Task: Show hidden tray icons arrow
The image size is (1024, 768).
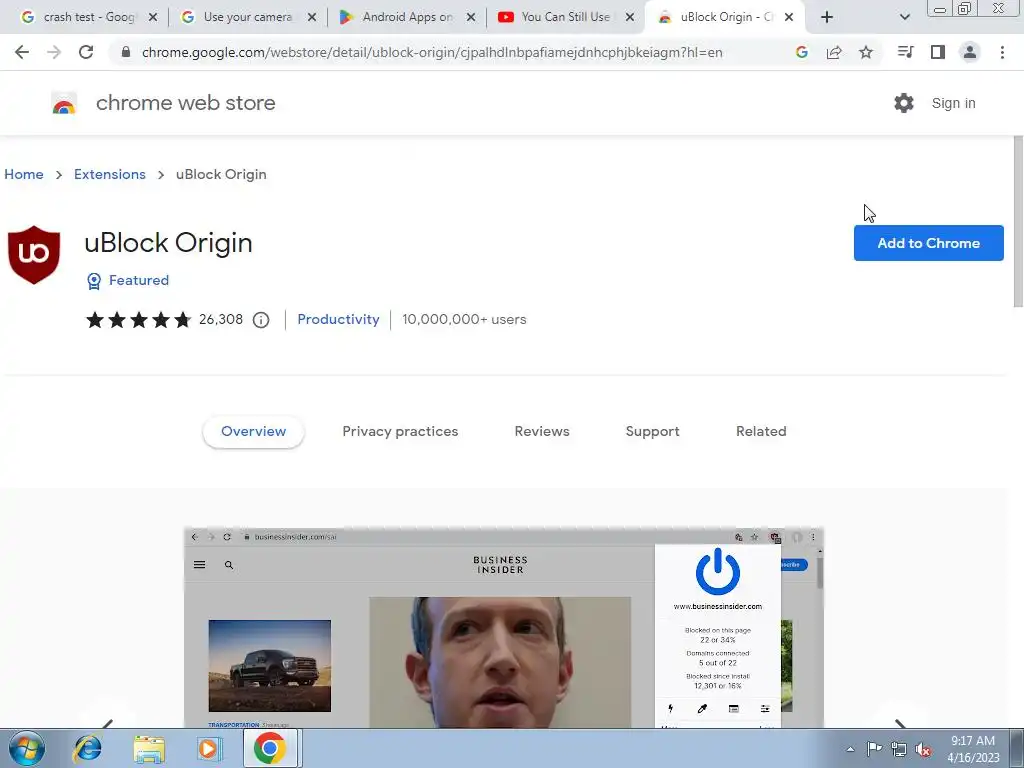Action: point(850,749)
